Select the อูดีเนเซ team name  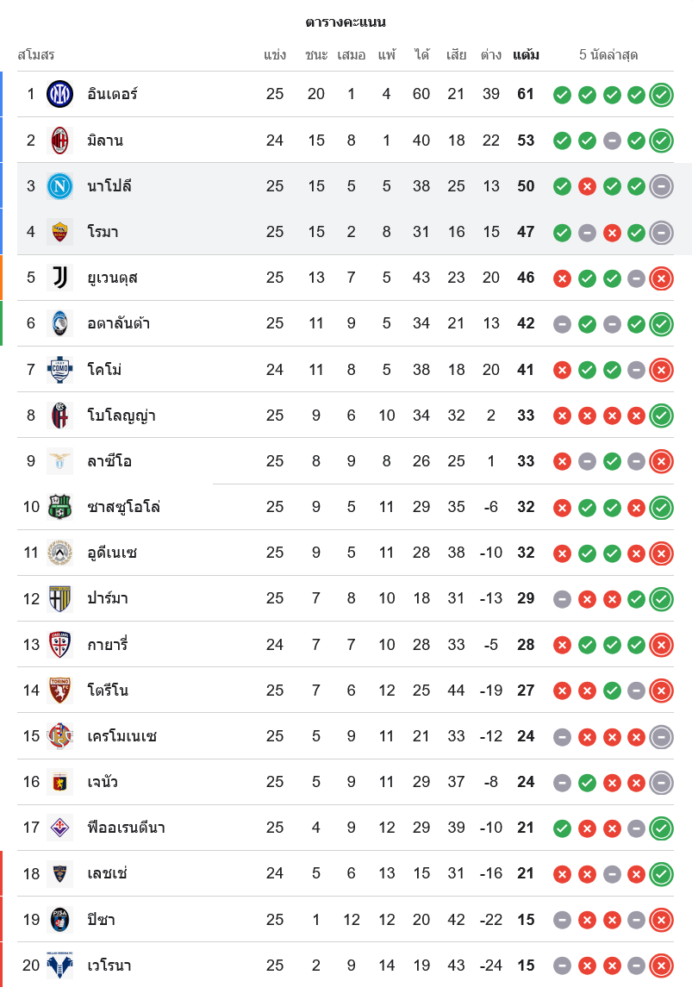click(x=112, y=553)
